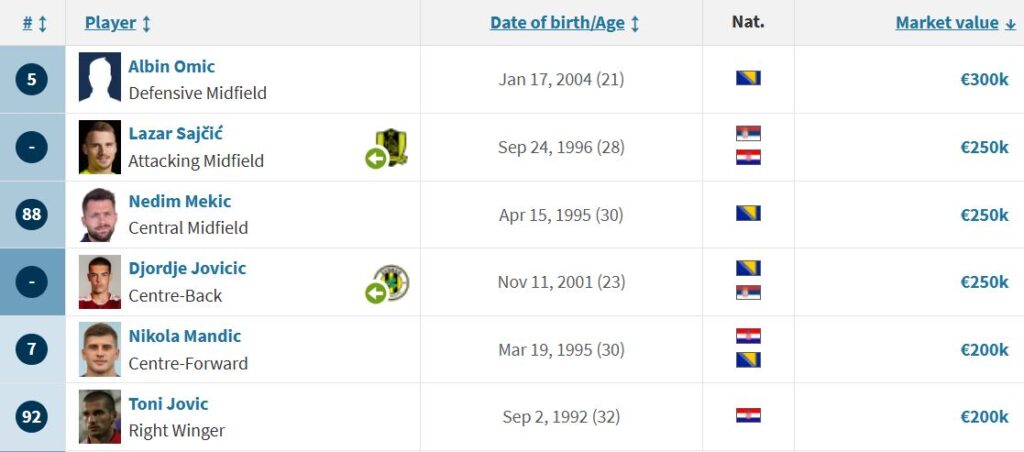The height and width of the screenshot is (452, 1024).
Task: Click the Serbia flag in Lazar Sajčić's row
Action: [x=748, y=133]
